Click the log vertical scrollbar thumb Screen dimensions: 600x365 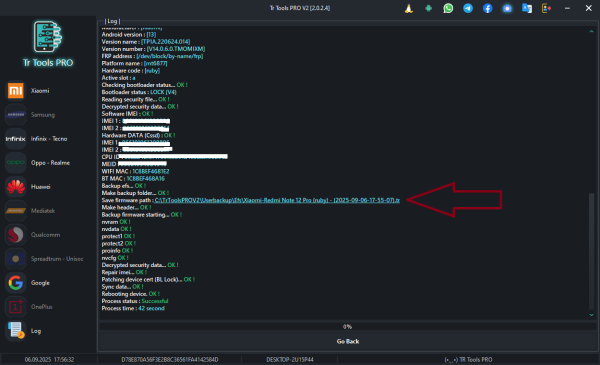point(592,251)
